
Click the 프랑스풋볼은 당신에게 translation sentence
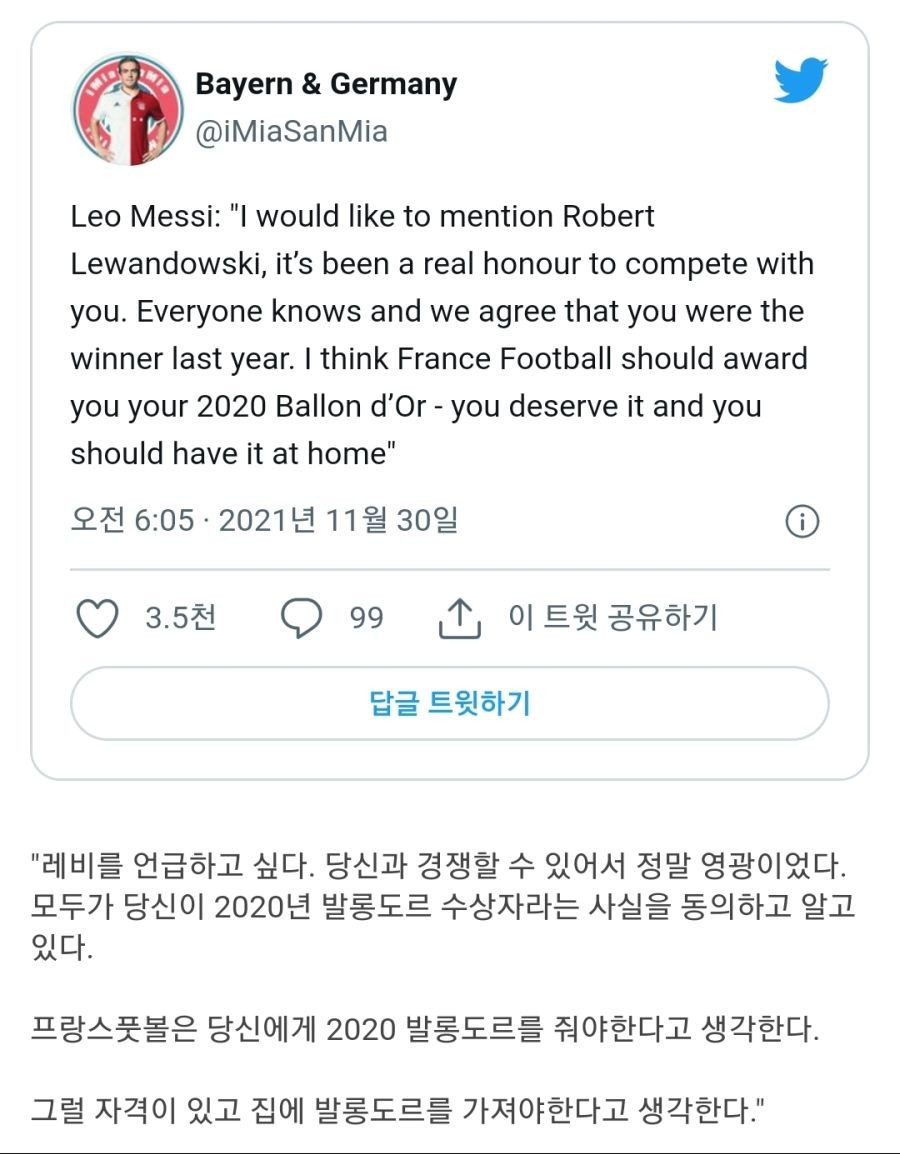pos(425,1029)
